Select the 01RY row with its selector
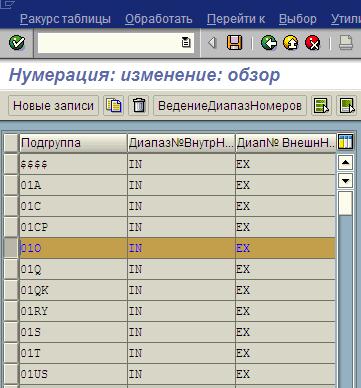 click(11, 311)
